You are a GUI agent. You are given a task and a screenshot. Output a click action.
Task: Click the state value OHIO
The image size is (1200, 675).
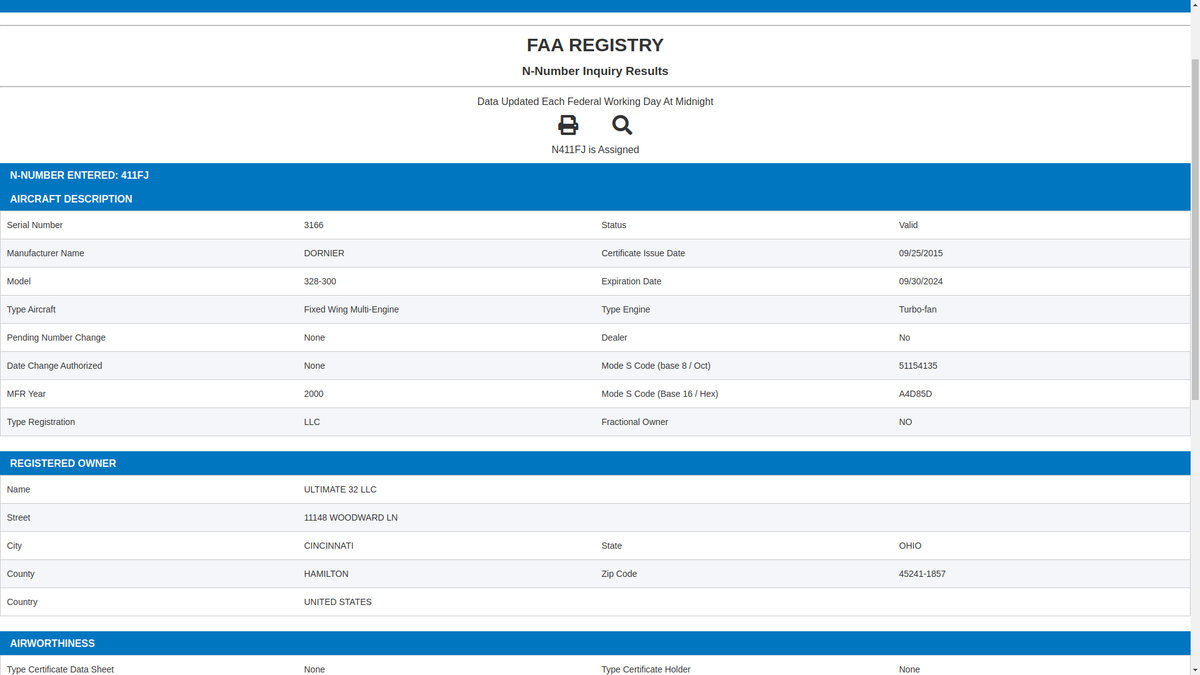click(x=910, y=546)
